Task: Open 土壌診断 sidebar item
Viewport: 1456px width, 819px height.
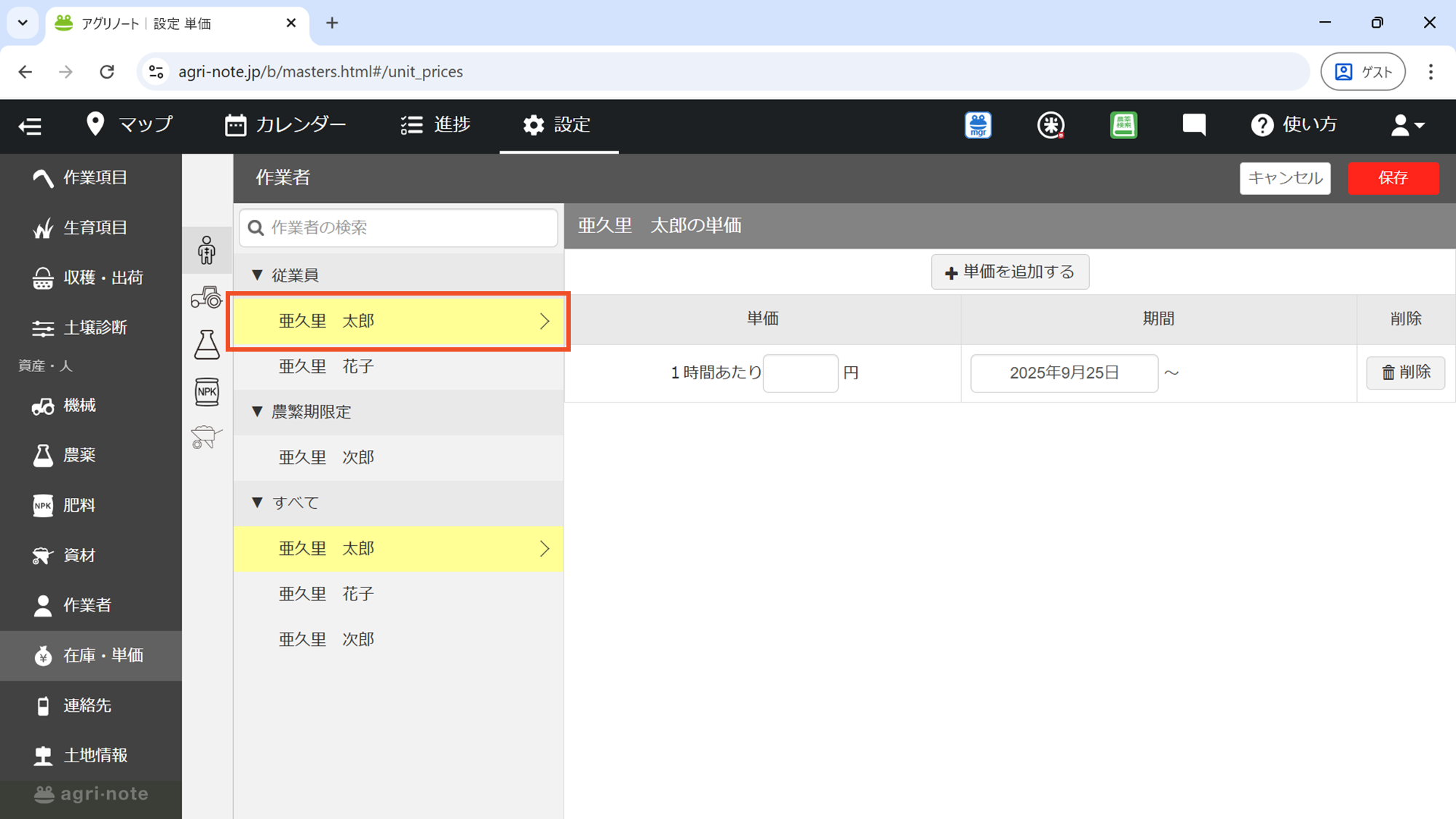Action: point(91,328)
